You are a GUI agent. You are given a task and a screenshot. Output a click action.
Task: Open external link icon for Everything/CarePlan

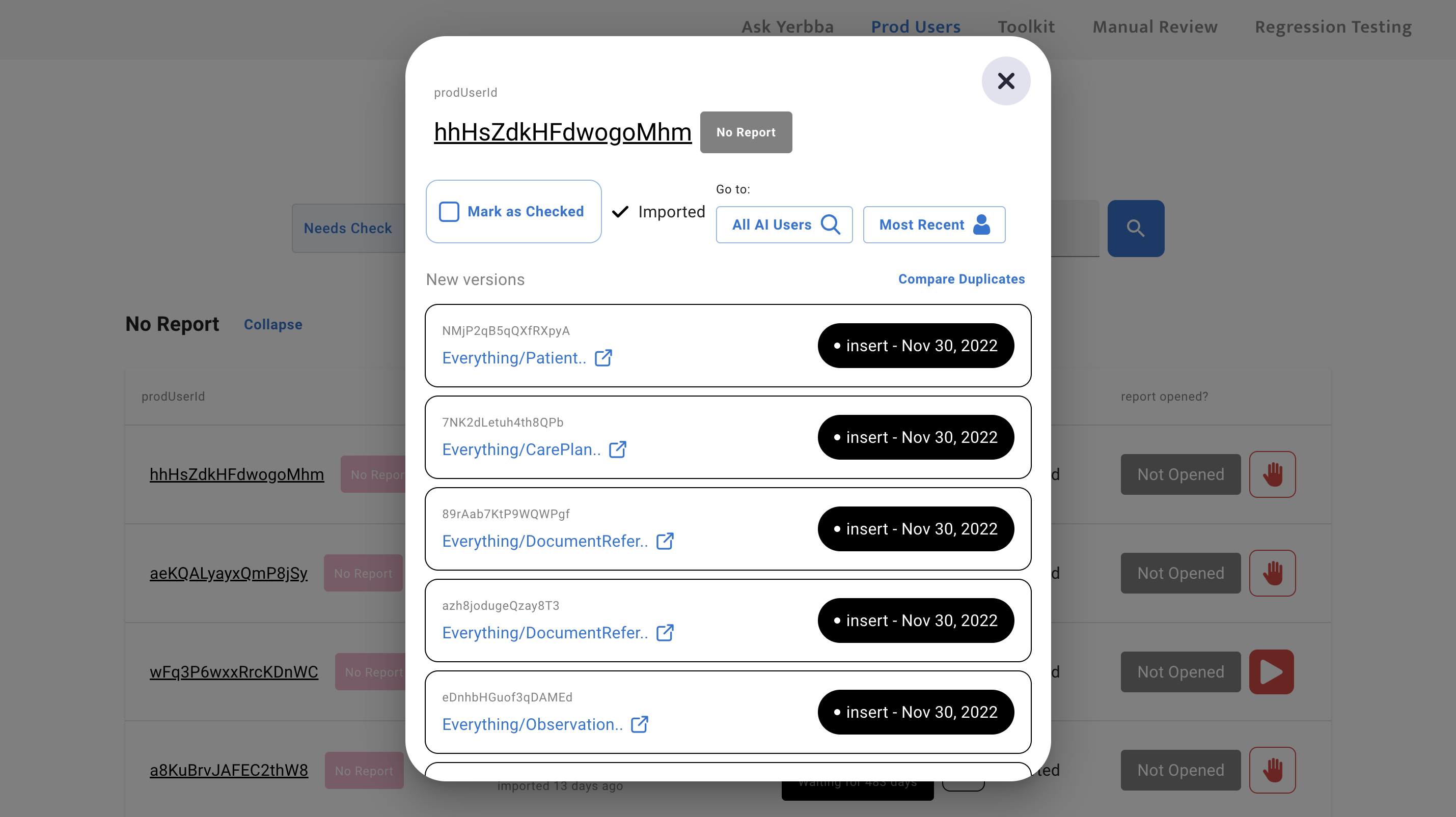[617, 449]
